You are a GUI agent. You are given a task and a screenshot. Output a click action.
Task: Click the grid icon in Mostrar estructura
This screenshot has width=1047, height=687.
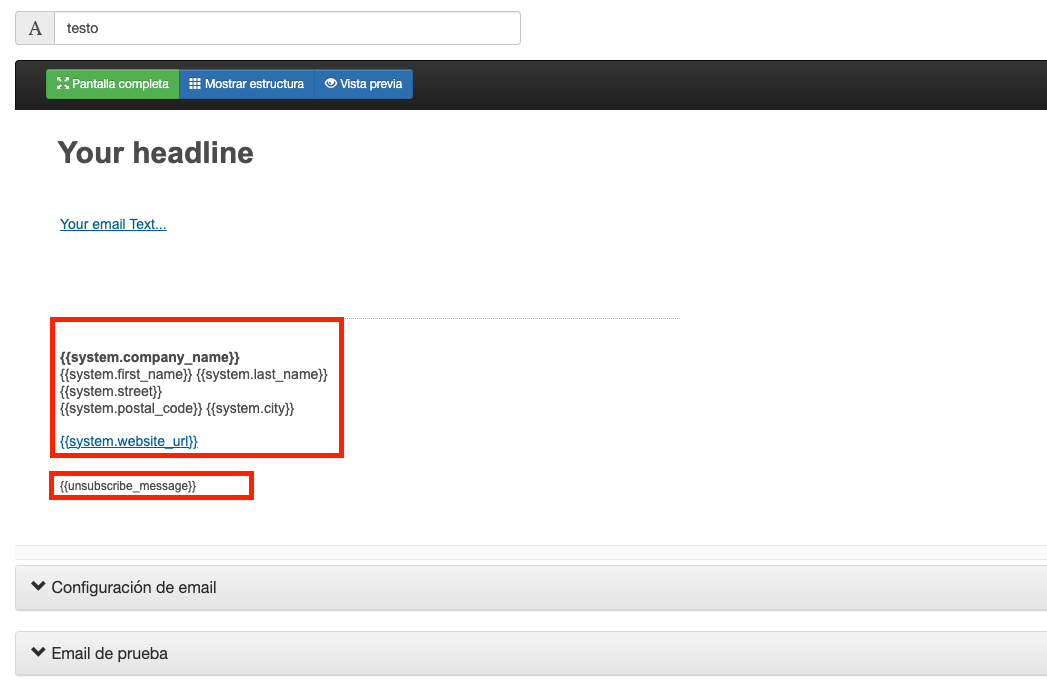click(x=195, y=84)
